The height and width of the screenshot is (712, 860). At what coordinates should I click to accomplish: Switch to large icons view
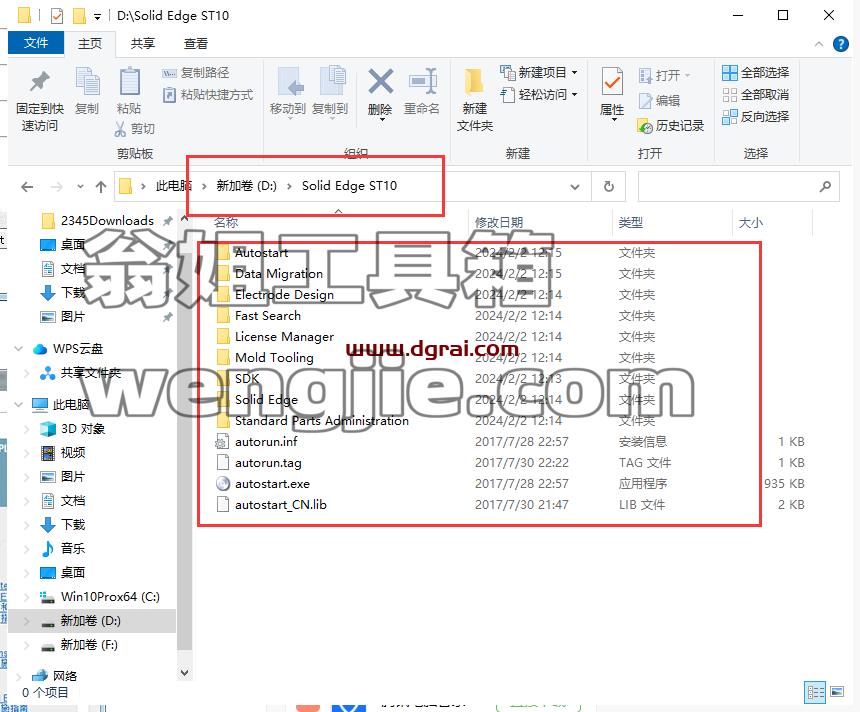click(x=837, y=692)
